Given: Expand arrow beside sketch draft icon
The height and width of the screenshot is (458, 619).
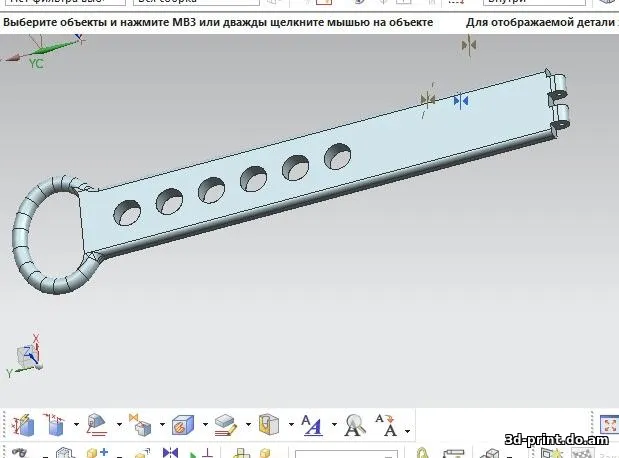Looking at the screenshot, I should coord(119,425).
